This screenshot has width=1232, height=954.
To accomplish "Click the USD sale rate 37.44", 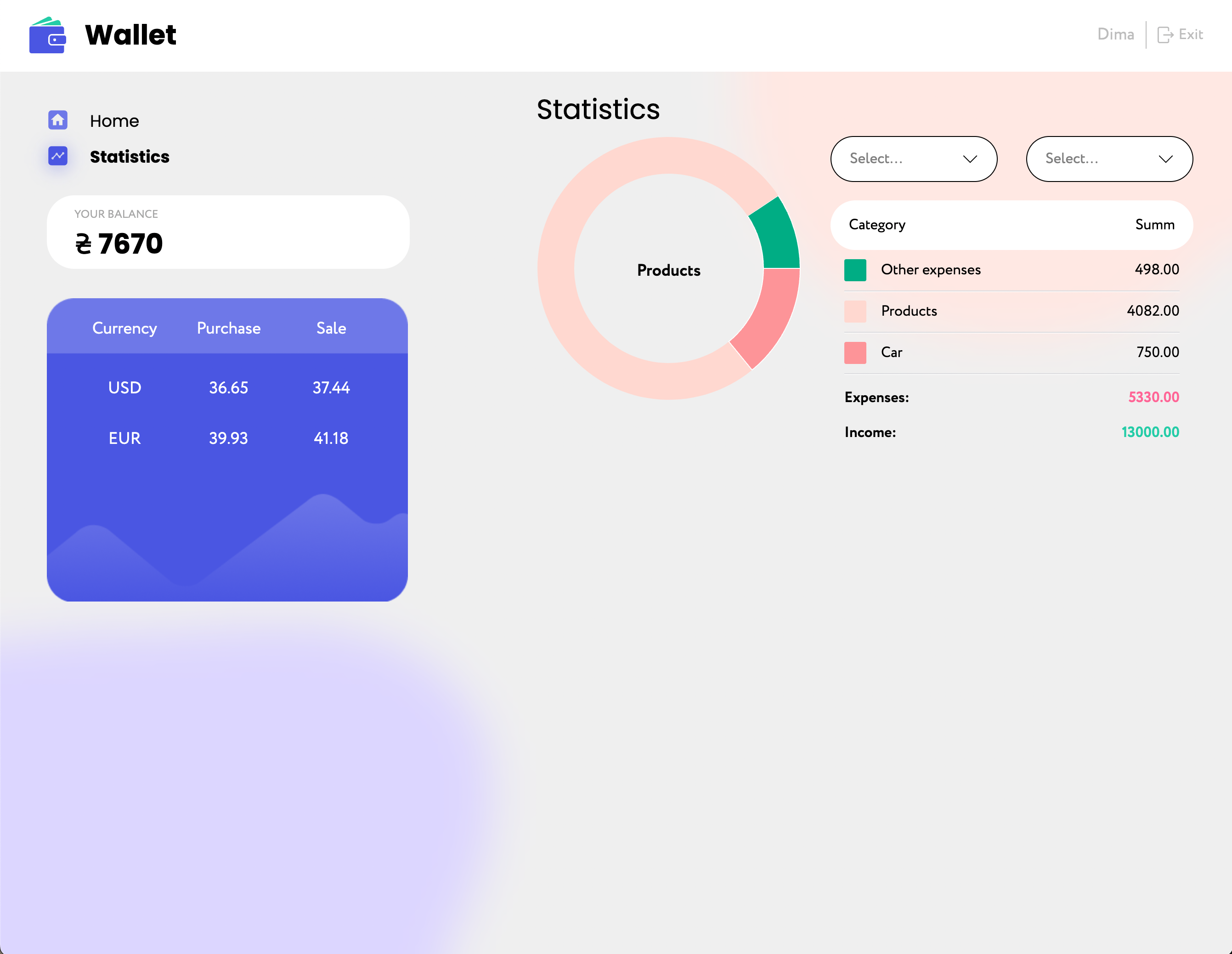I will [x=331, y=387].
